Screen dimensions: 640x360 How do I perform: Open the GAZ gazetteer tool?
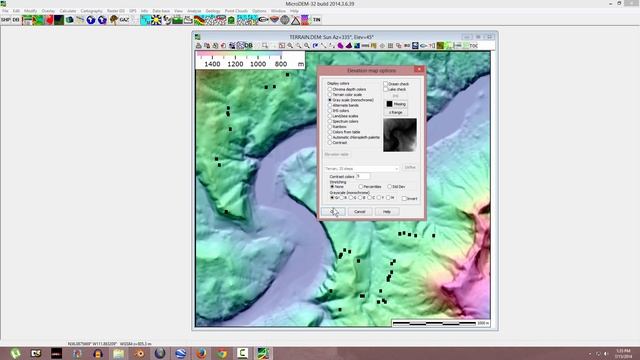click(124, 20)
